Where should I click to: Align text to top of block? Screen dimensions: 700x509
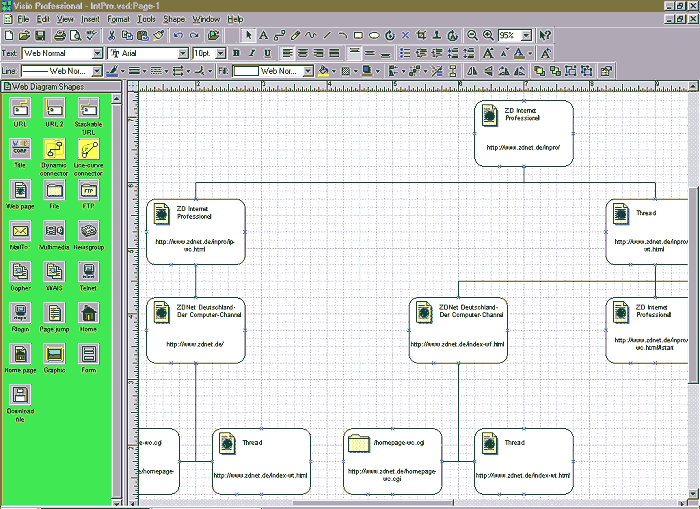[354, 53]
